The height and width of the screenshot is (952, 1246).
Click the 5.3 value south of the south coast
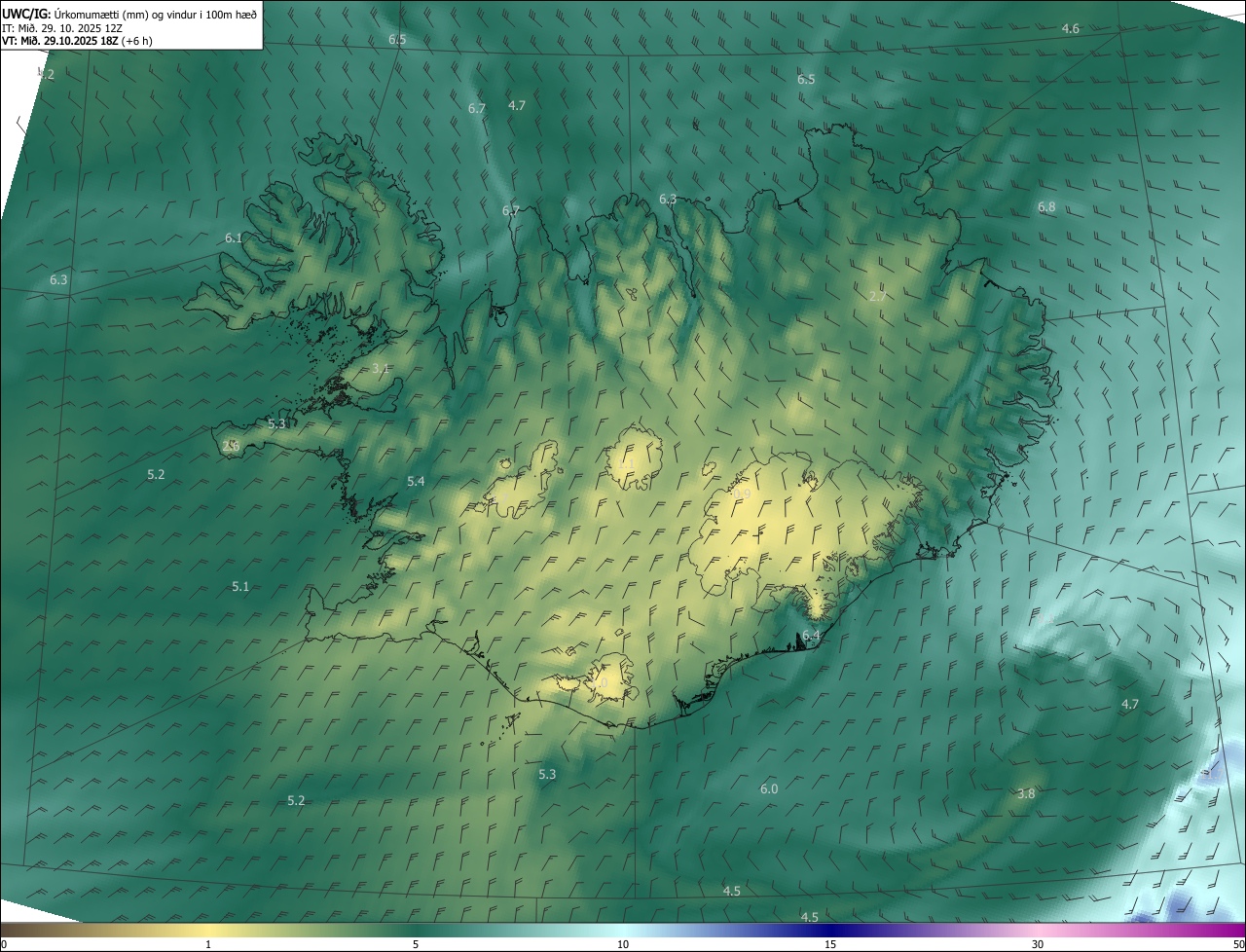click(547, 774)
